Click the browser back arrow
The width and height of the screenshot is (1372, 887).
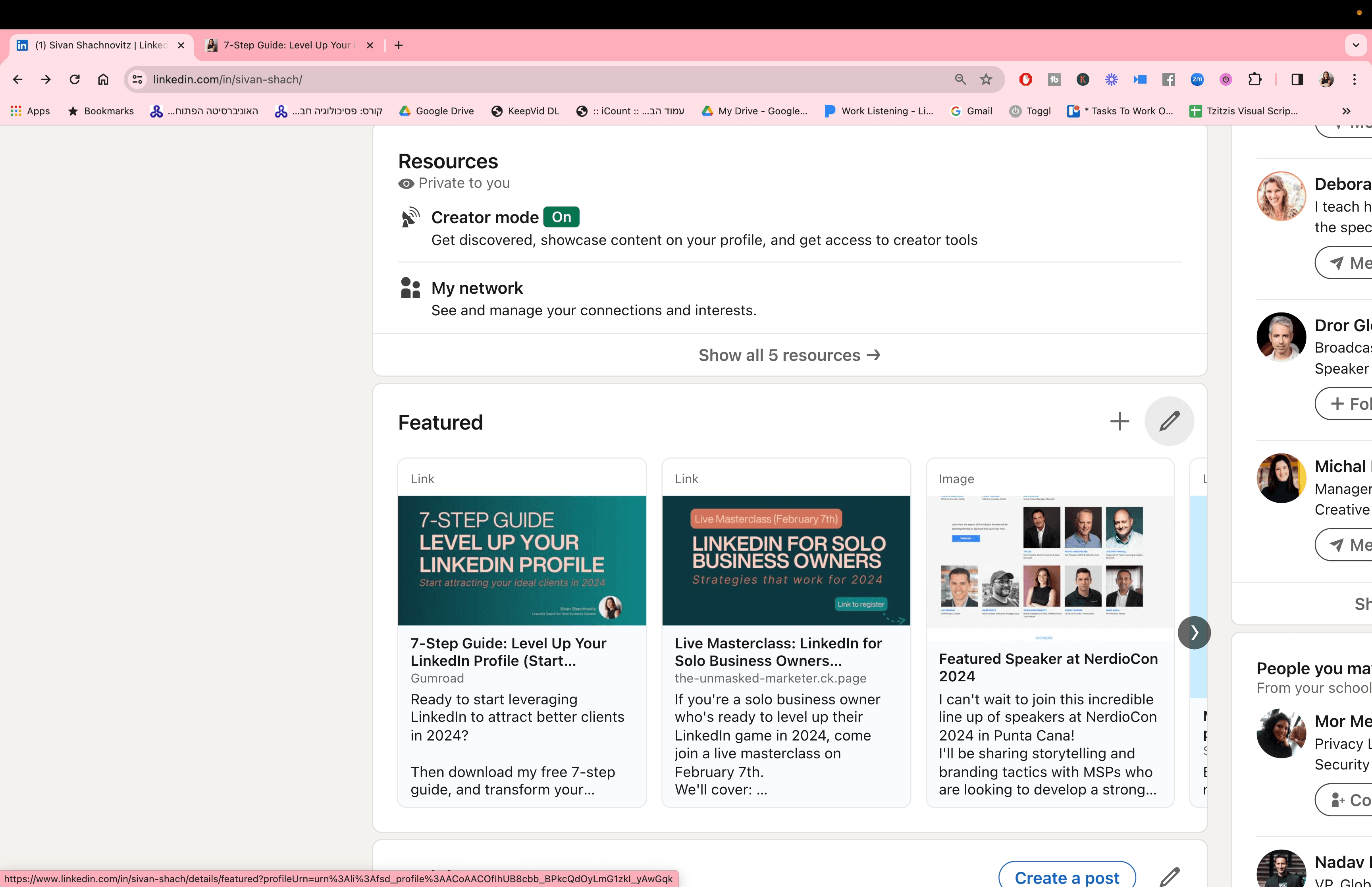pyautogui.click(x=18, y=79)
